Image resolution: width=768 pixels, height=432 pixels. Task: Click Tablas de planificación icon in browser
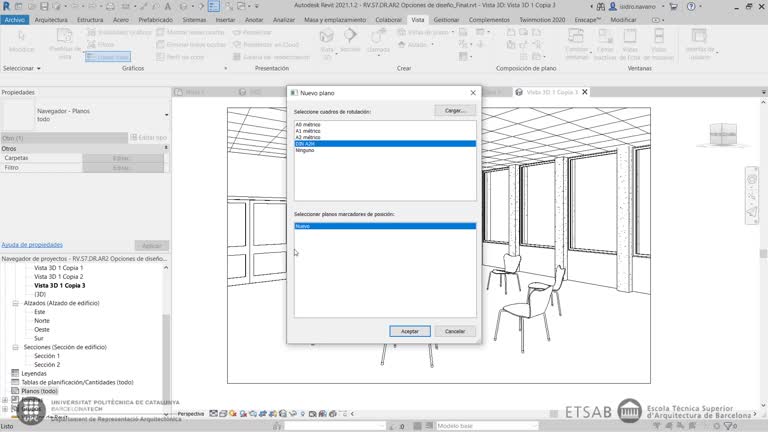click(x=15, y=382)
